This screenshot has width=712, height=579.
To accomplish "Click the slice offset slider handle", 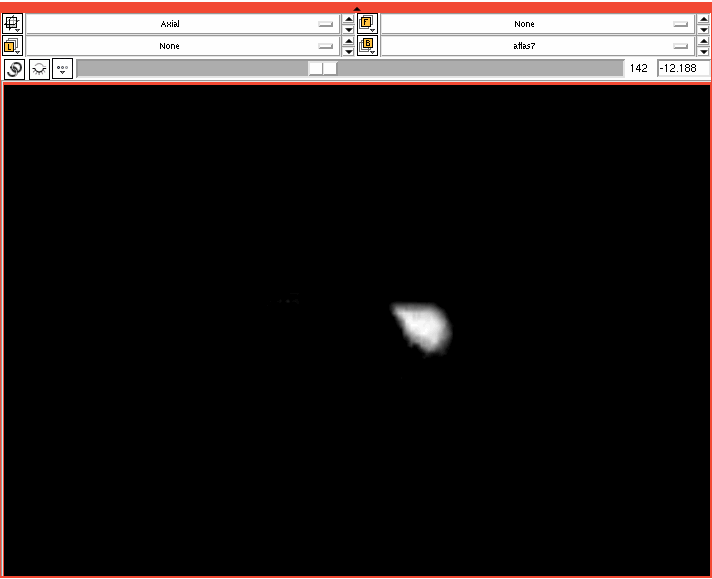I will tap(322, 68).
